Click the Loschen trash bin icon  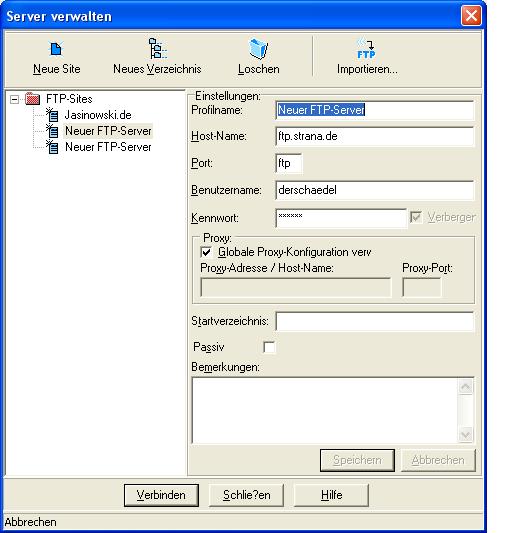(258, 49)
